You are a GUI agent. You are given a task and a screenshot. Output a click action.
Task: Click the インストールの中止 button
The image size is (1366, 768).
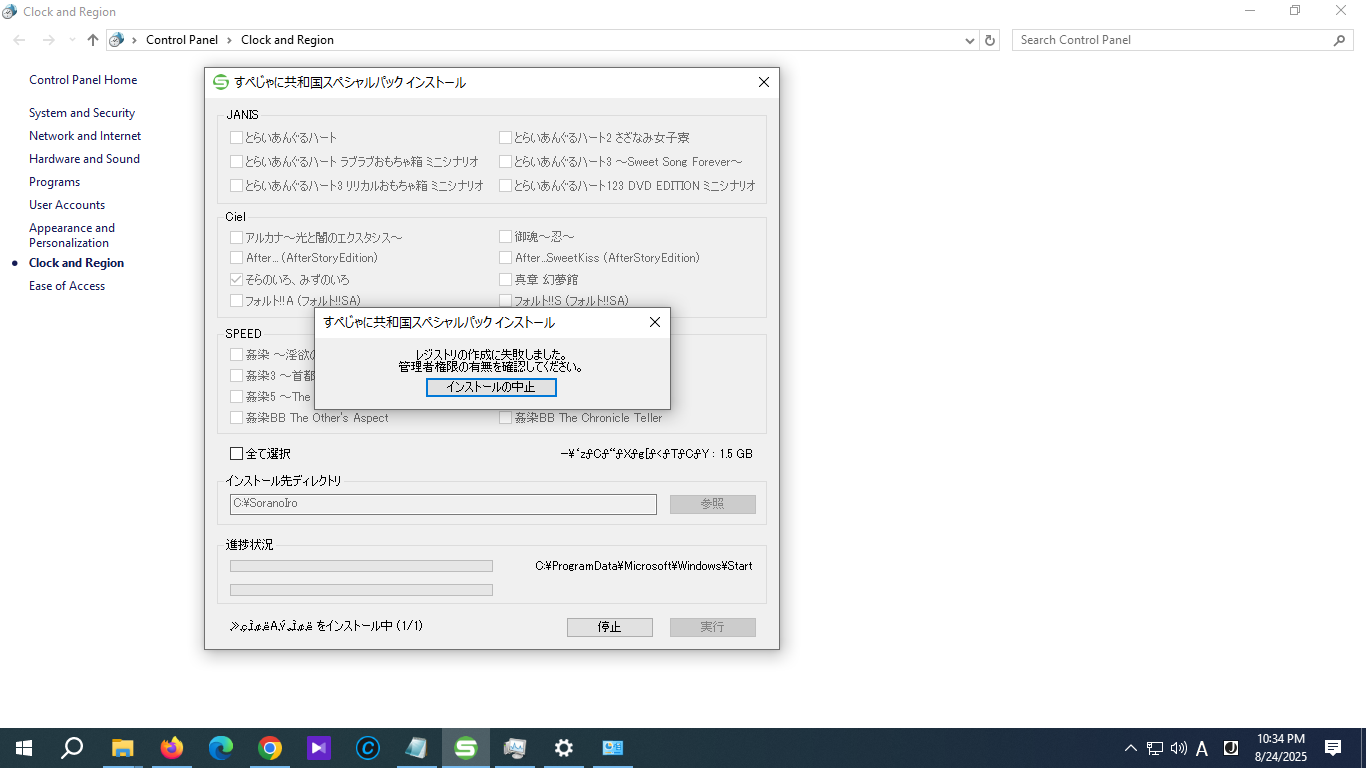click(x=491, y=387)
